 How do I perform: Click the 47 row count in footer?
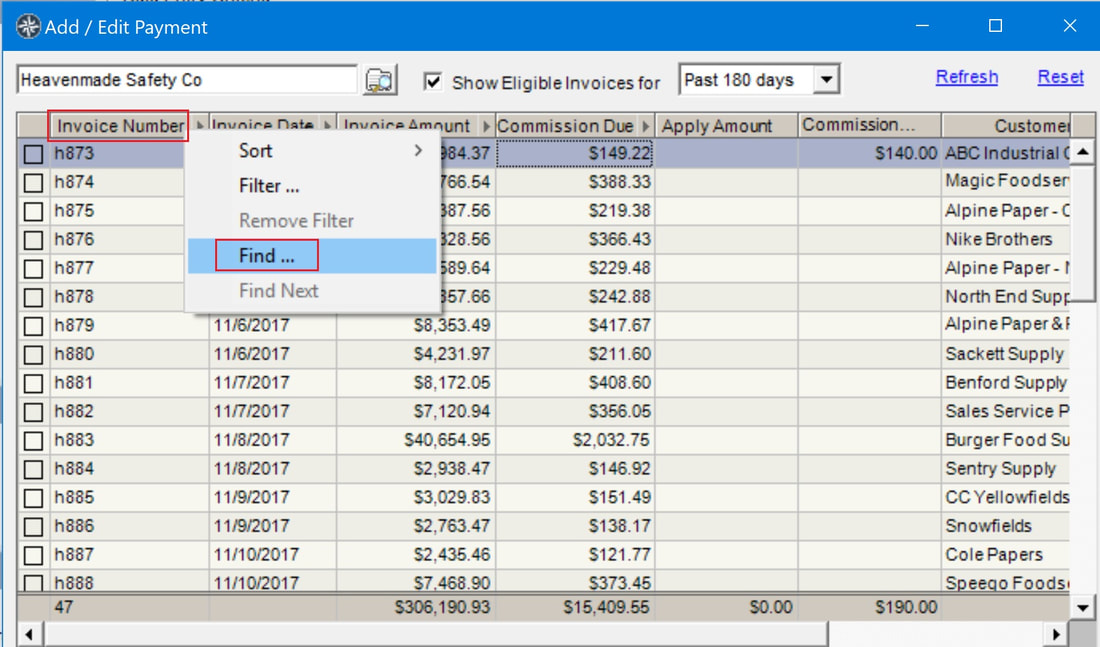pos(64,607)
